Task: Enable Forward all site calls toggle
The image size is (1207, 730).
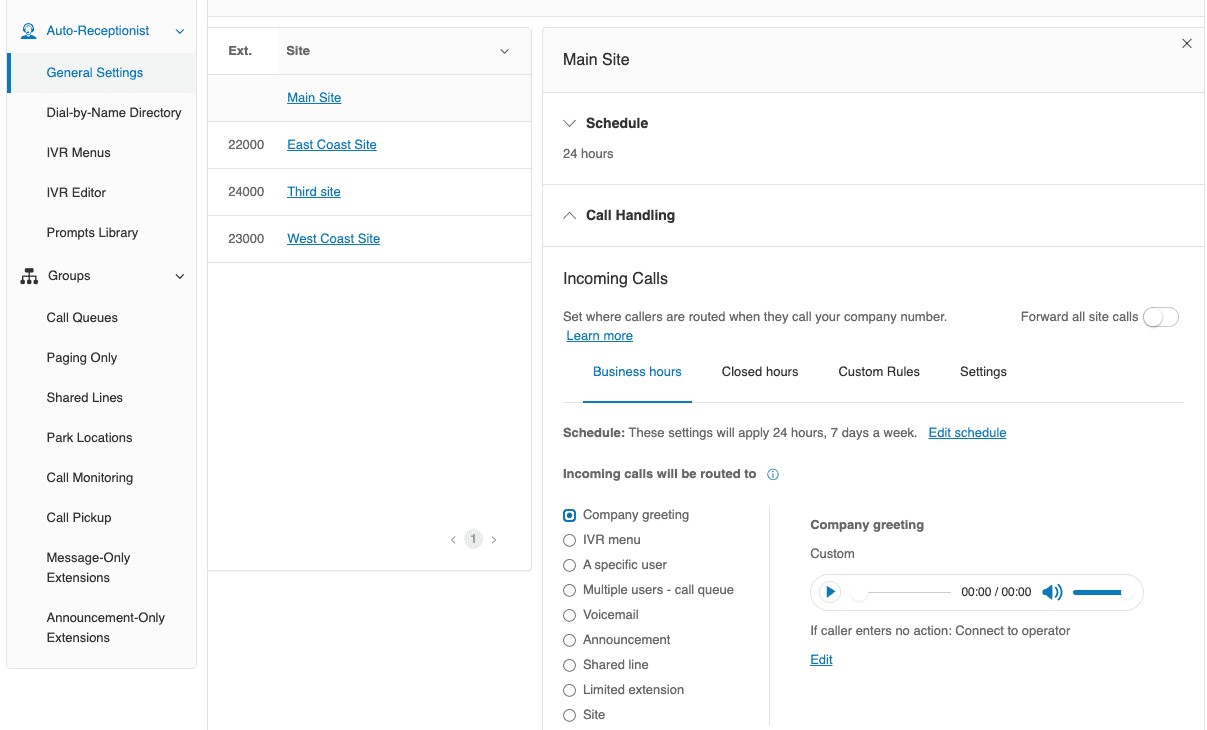Action: pos(1160,317)
